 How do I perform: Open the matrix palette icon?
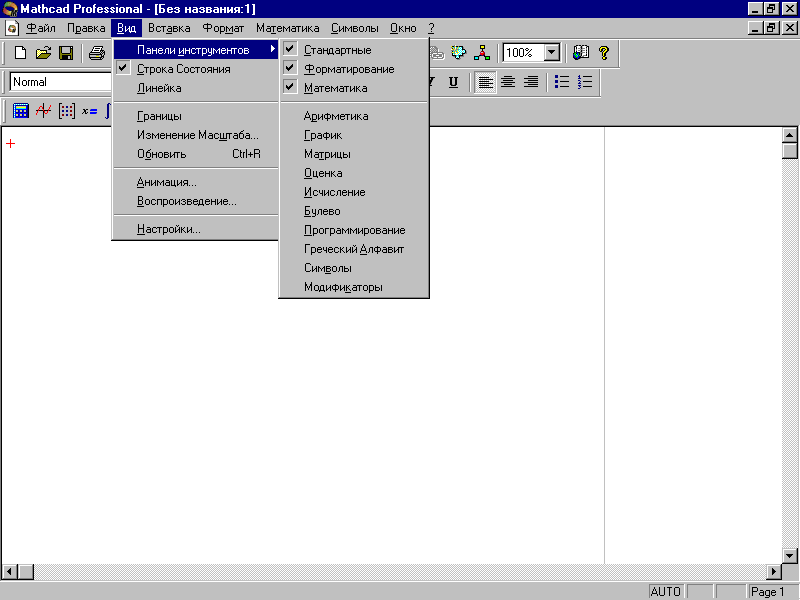66,111
